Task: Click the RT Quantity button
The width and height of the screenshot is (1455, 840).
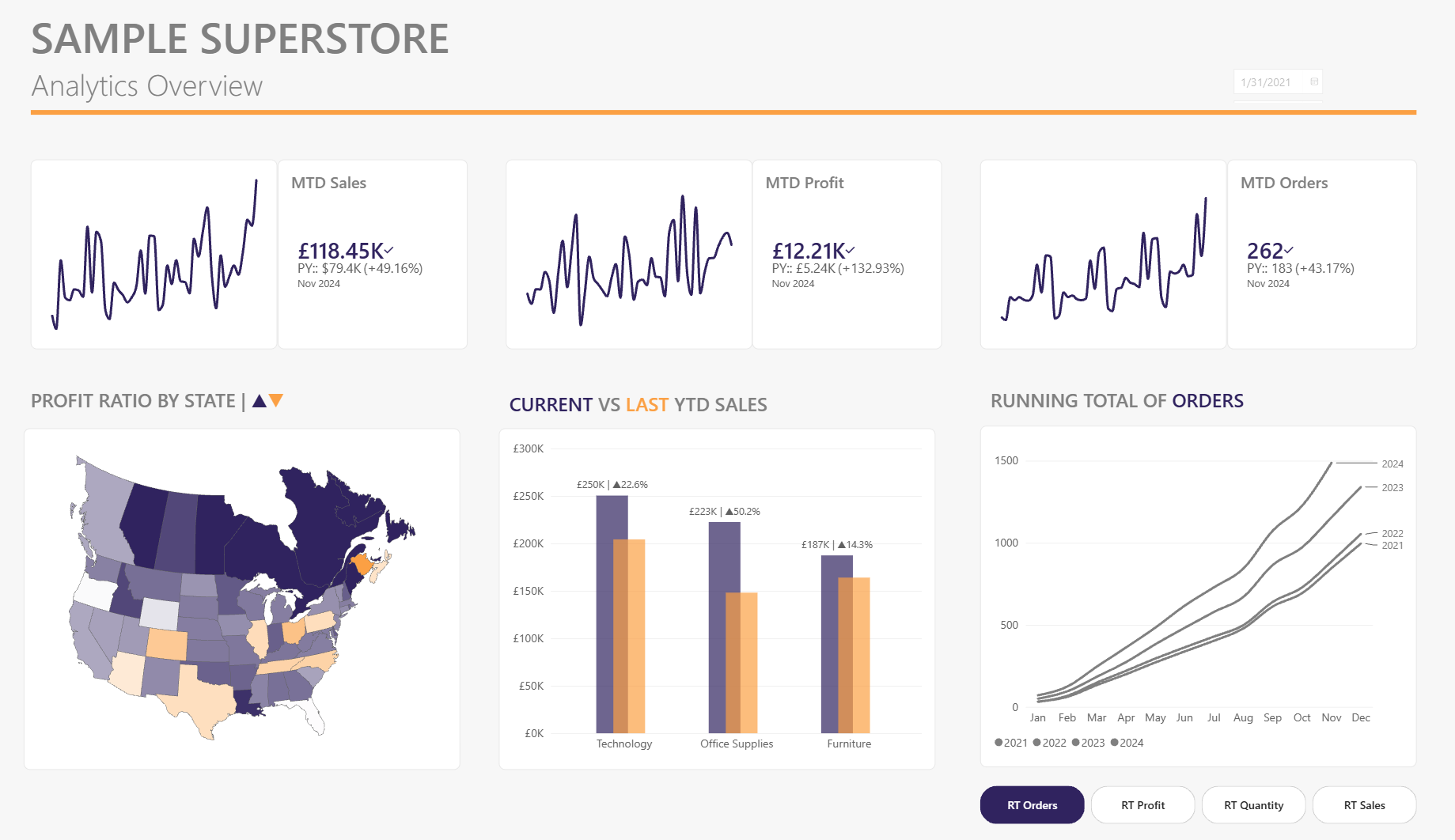Action: click(x=1253, y=805)
